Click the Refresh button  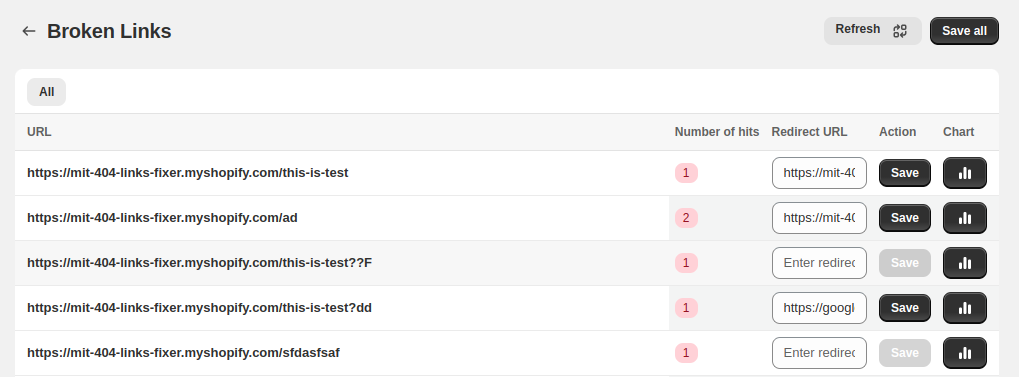[872, 31]
